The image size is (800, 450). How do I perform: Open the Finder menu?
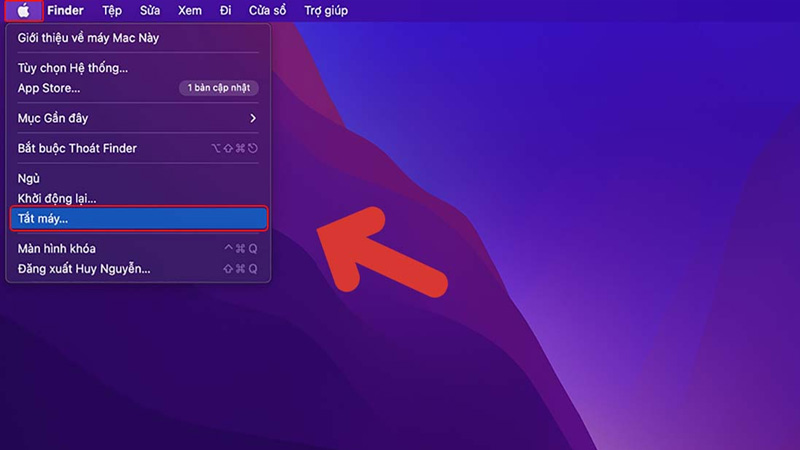click(65, 11)
